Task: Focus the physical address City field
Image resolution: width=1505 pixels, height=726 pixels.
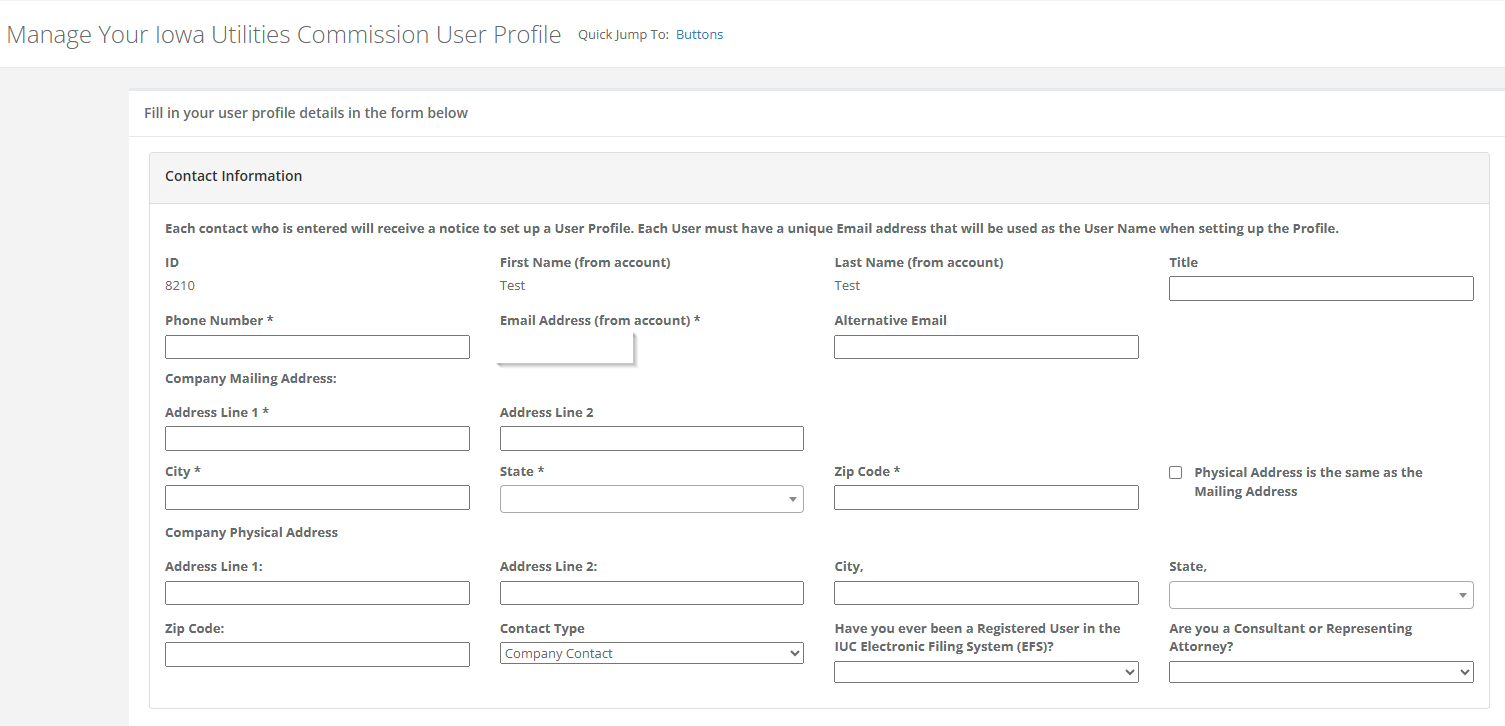Action: [x=986, y=593]
